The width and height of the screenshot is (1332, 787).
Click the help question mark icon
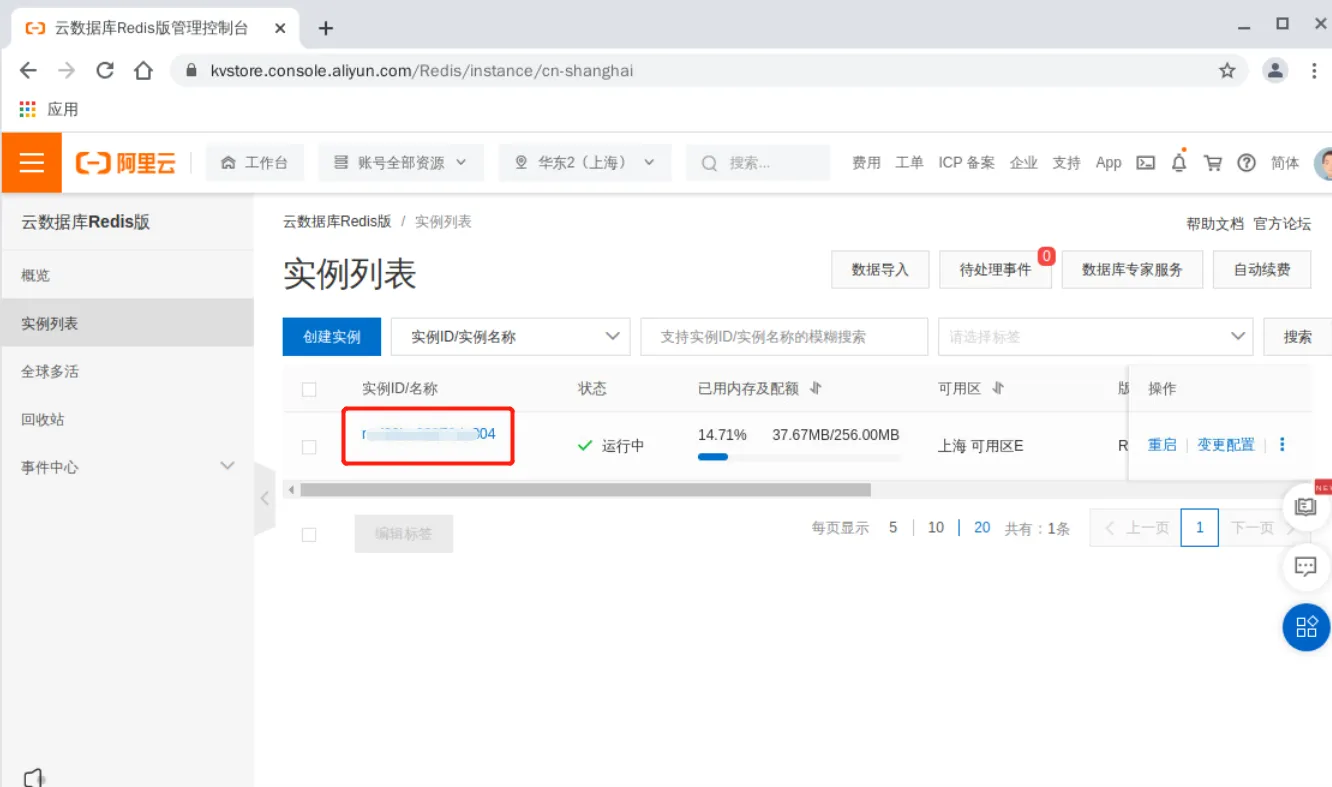coord(1246,163)
